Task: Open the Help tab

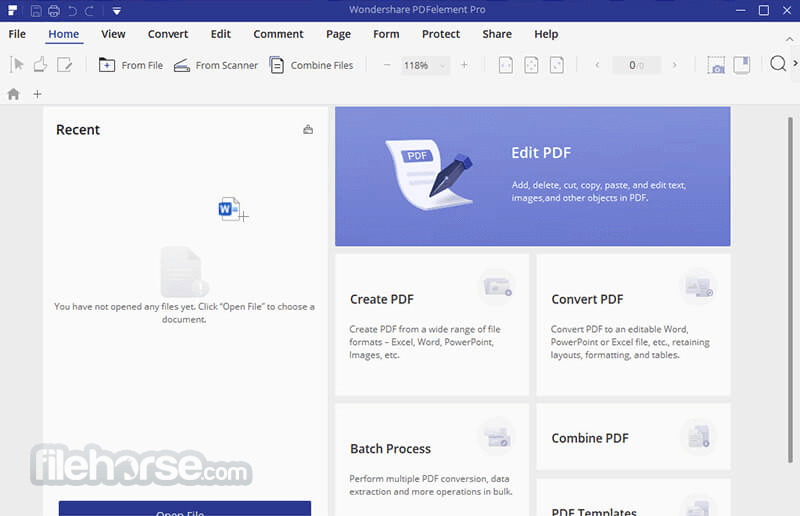Action: [x=546, y=34]
